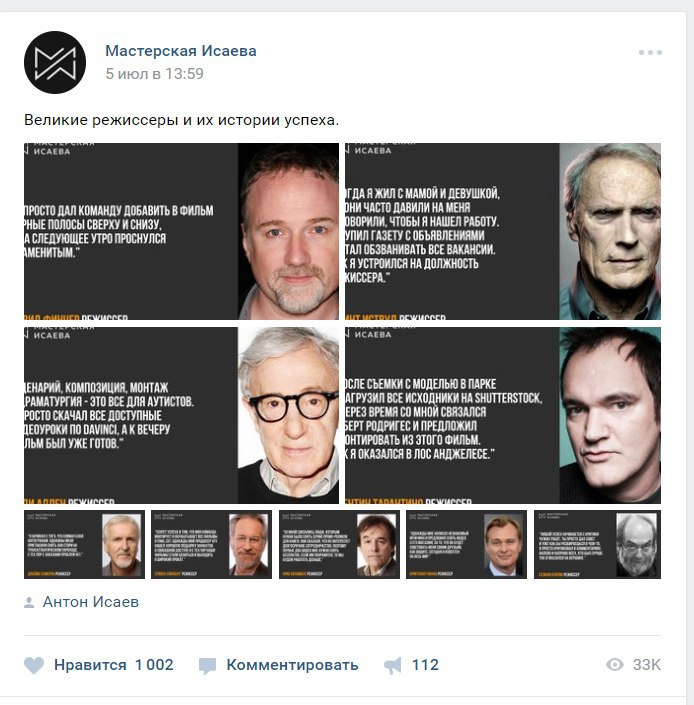Open the photo of man with black glasses

coord(181,415)
